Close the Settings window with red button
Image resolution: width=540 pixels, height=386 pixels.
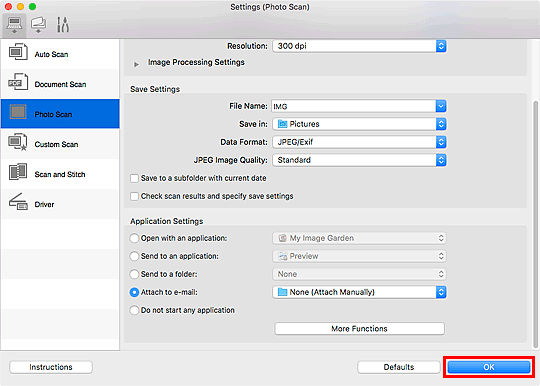(8, 7)
